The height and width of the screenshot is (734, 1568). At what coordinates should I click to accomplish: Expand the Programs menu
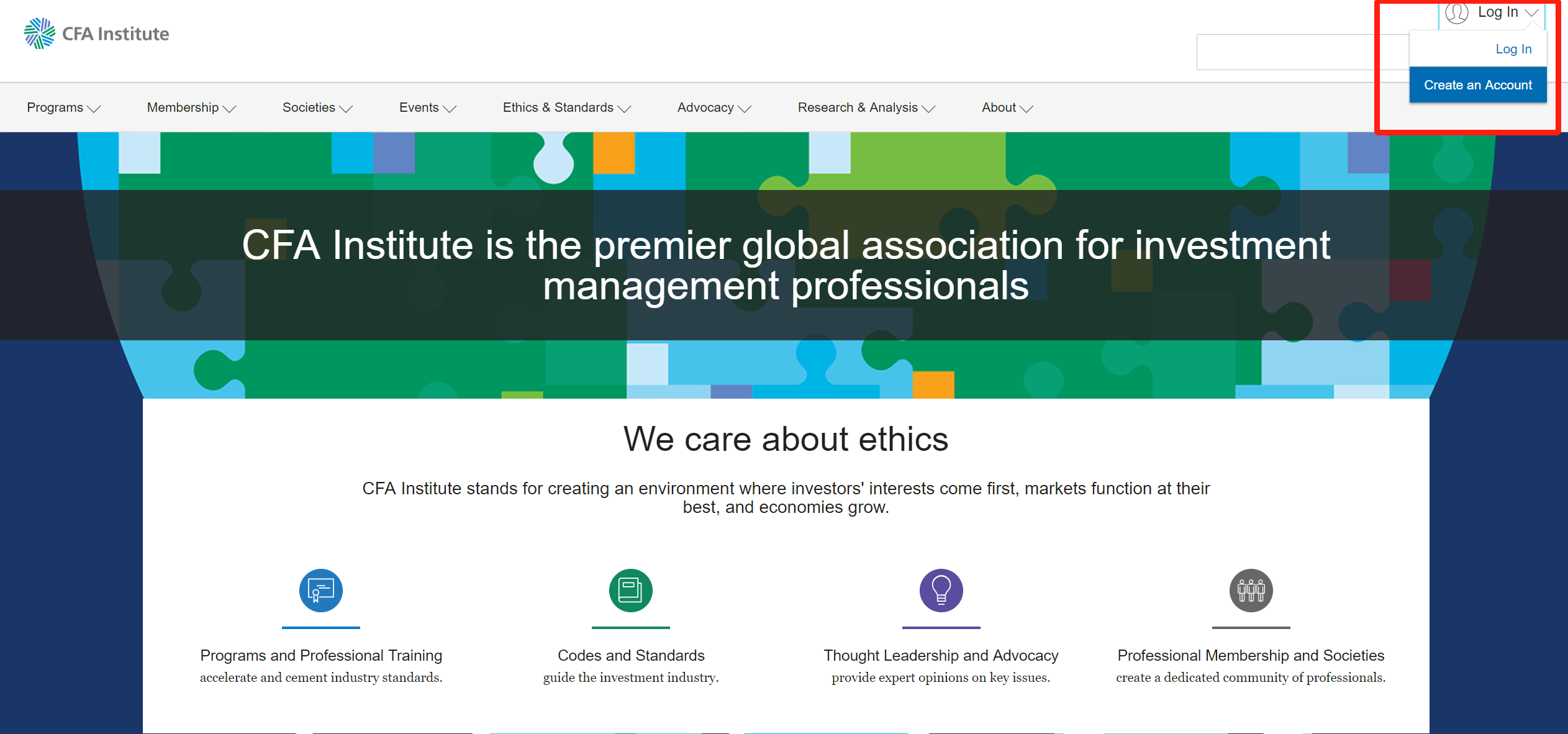(63, 107)
